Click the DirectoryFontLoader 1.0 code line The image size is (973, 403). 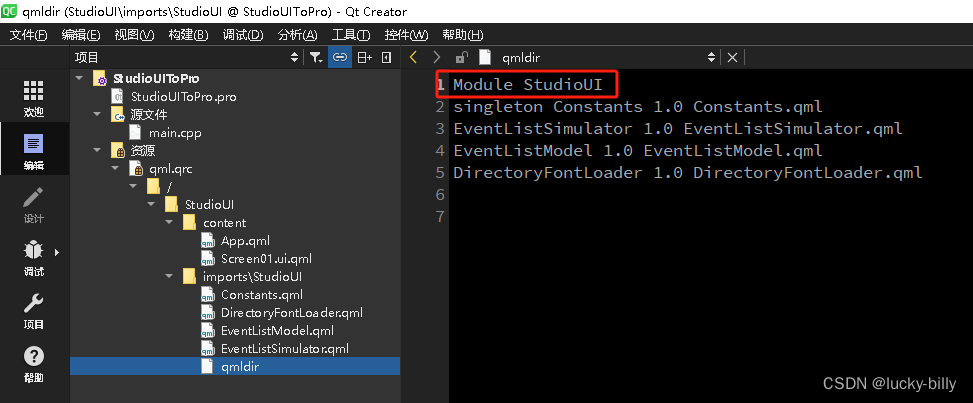[x=688, y=173]
